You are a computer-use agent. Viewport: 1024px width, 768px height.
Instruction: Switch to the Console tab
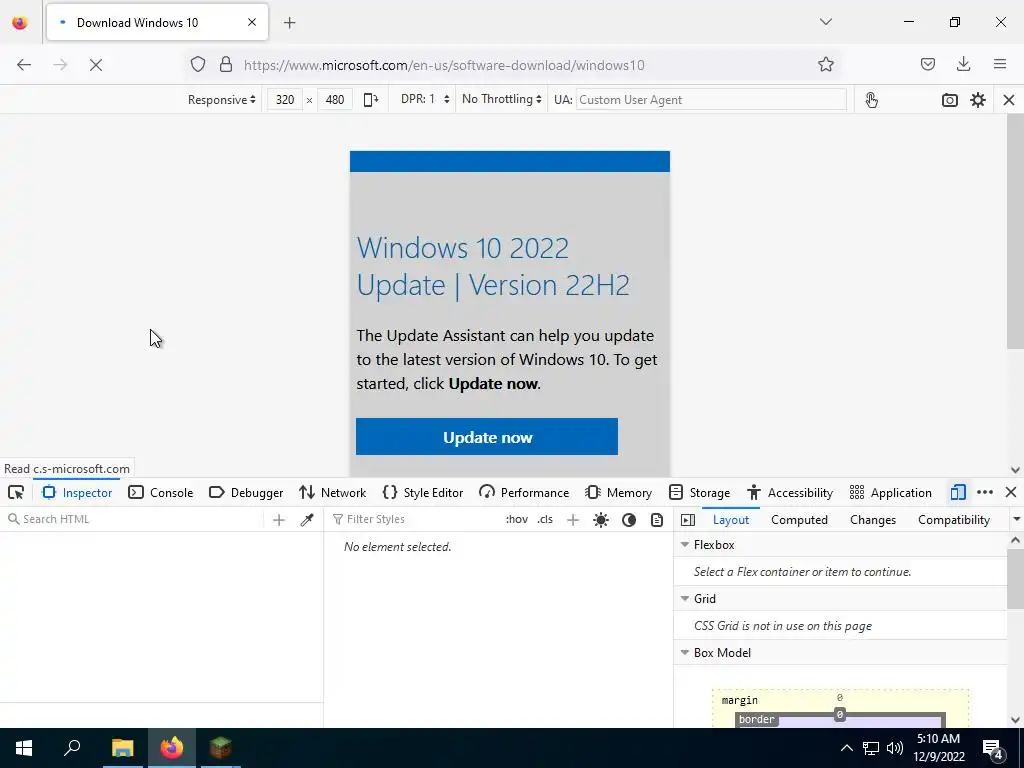(x=161, y=492)
